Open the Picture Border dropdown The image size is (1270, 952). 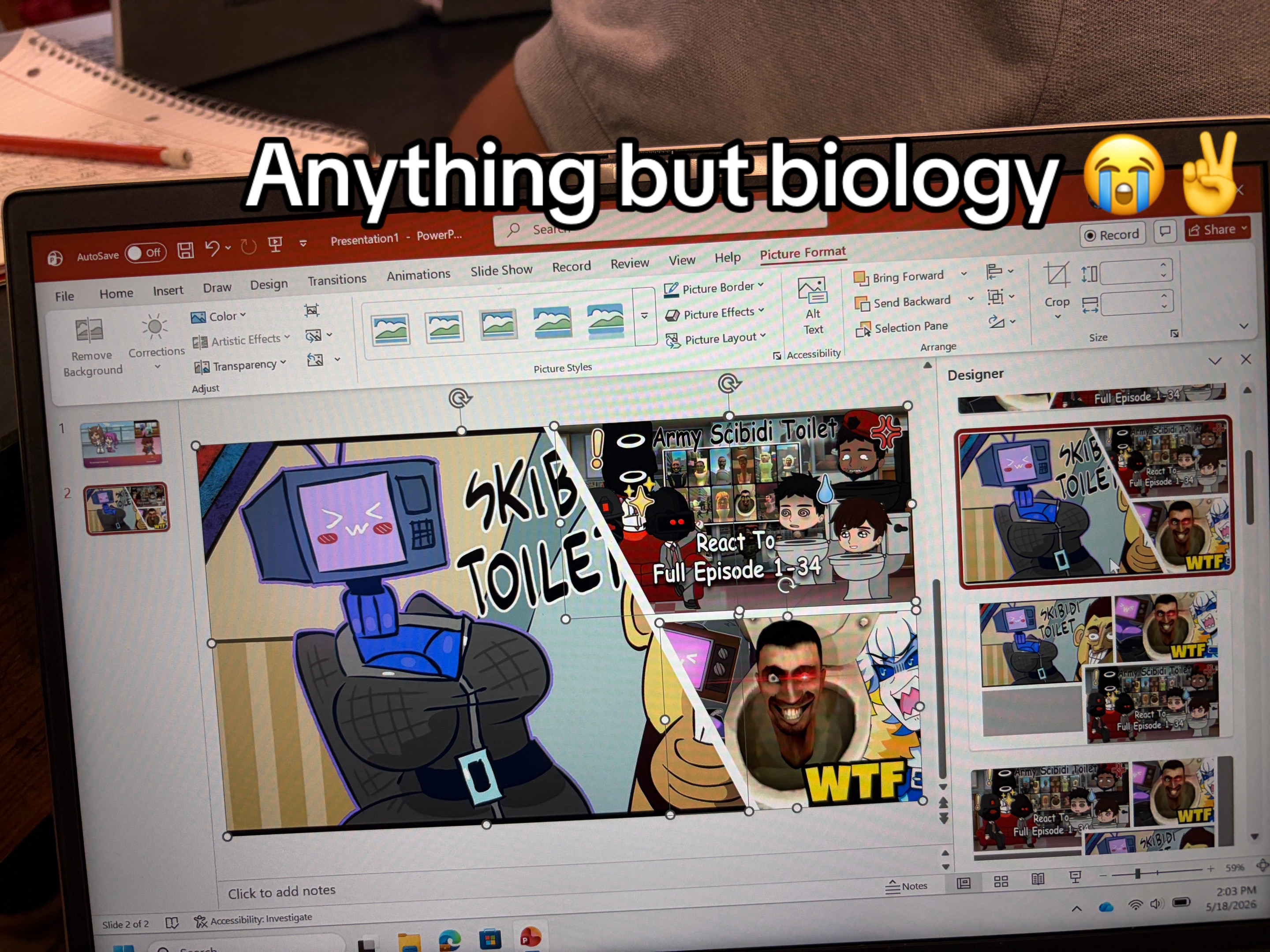click(x=714, y=287)
